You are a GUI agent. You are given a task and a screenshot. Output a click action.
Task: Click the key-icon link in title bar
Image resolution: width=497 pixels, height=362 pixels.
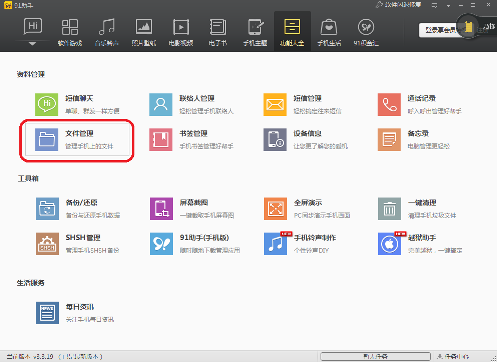pos(398,5)
